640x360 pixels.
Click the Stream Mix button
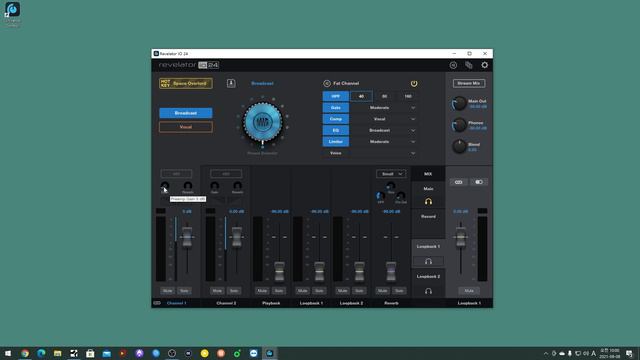[469, 83]
